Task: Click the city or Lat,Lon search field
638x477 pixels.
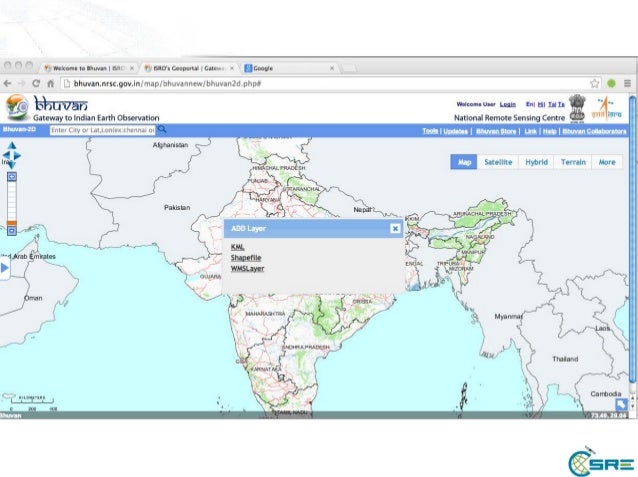Action: click(103, 130)
